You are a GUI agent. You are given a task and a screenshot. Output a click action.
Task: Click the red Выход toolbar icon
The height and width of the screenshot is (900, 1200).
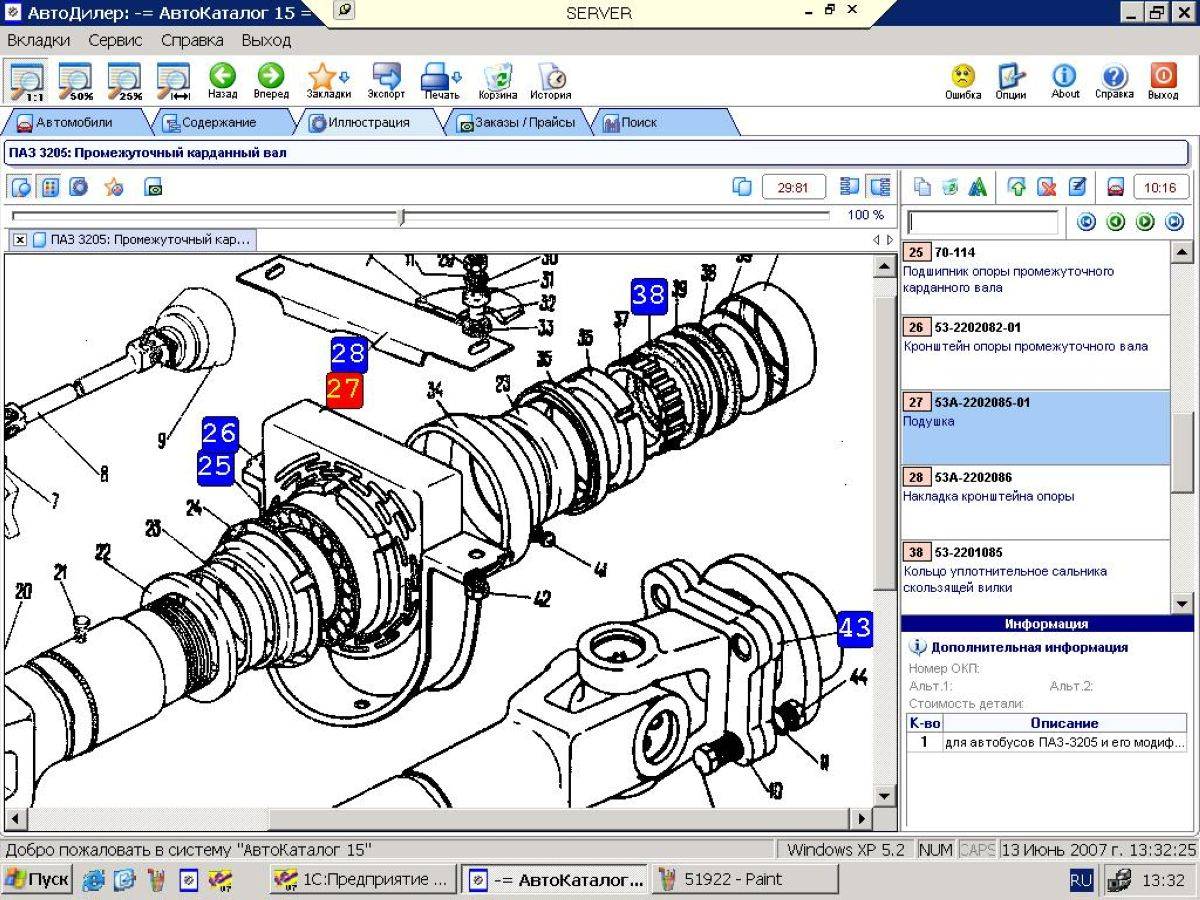coord(1163,81)
